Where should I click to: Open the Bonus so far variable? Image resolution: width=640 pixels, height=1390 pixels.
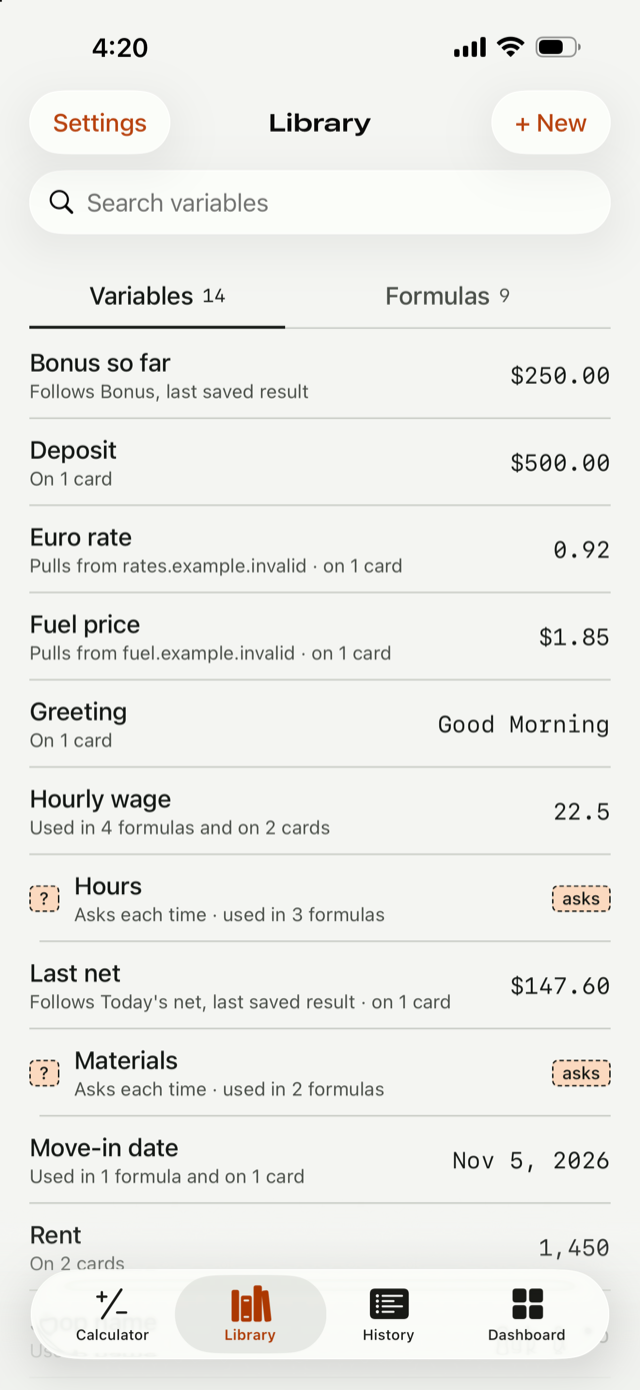click(x=320, y=375)
